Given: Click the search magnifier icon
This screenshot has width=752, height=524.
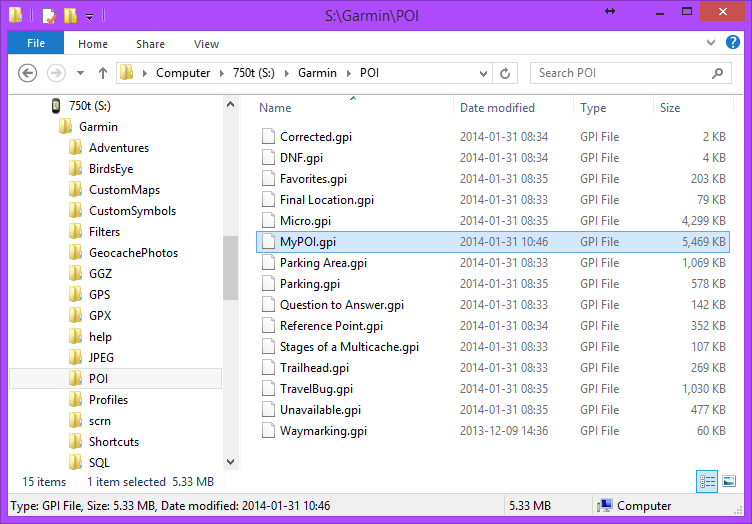Looking at the screenshot, I should coord(717,73).
